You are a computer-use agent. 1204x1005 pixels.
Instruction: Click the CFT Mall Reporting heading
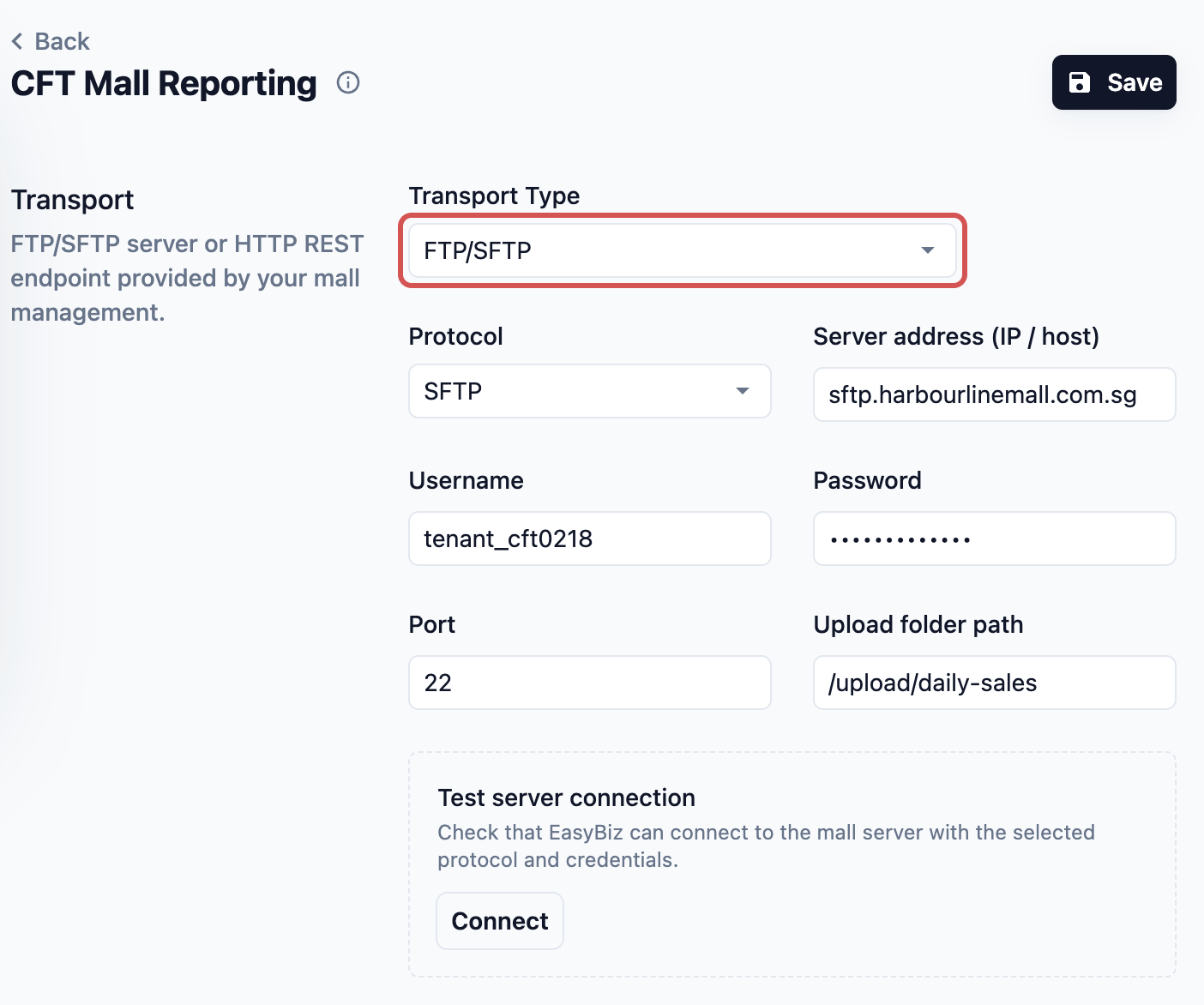click(164, 83)
